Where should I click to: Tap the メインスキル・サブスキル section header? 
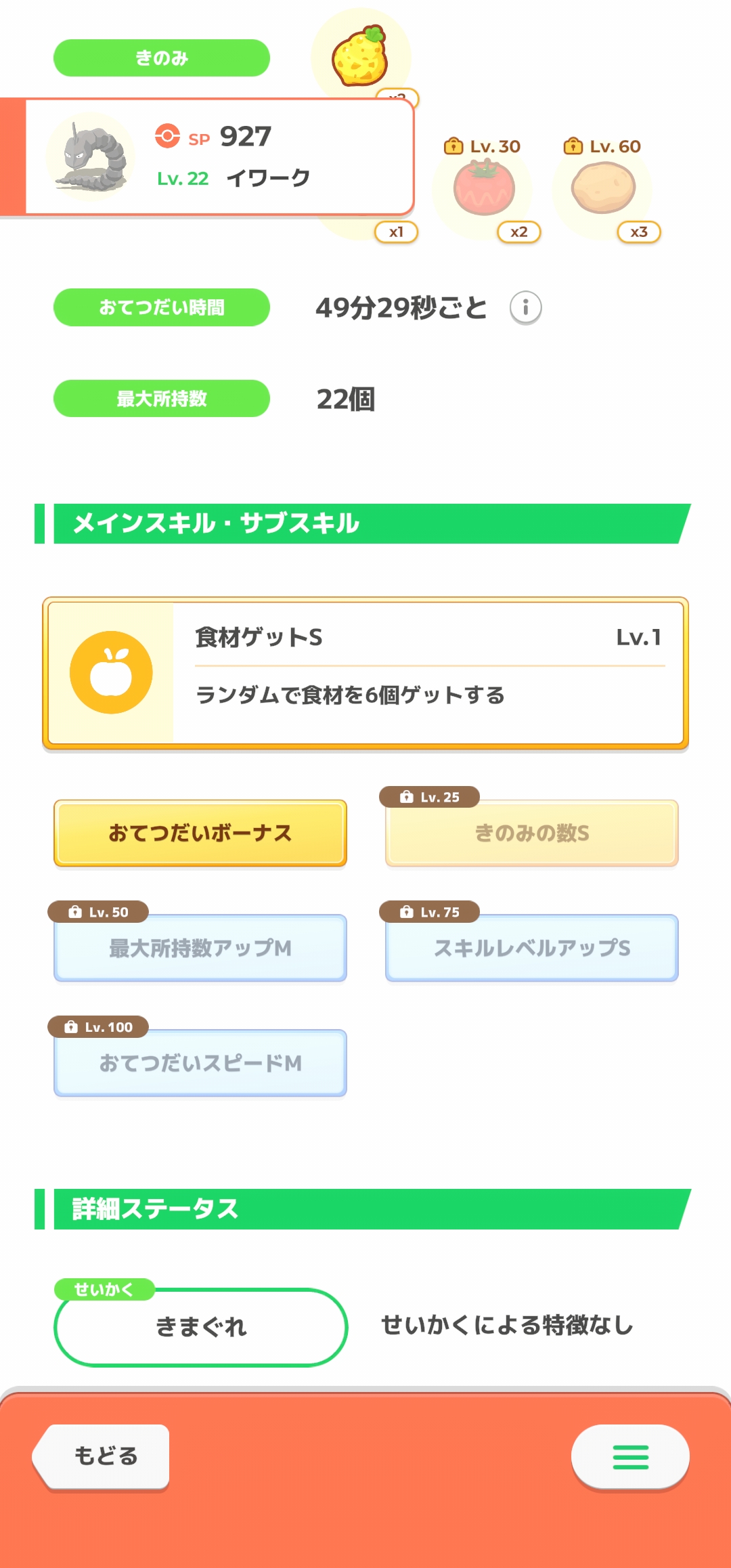[365, 523]
